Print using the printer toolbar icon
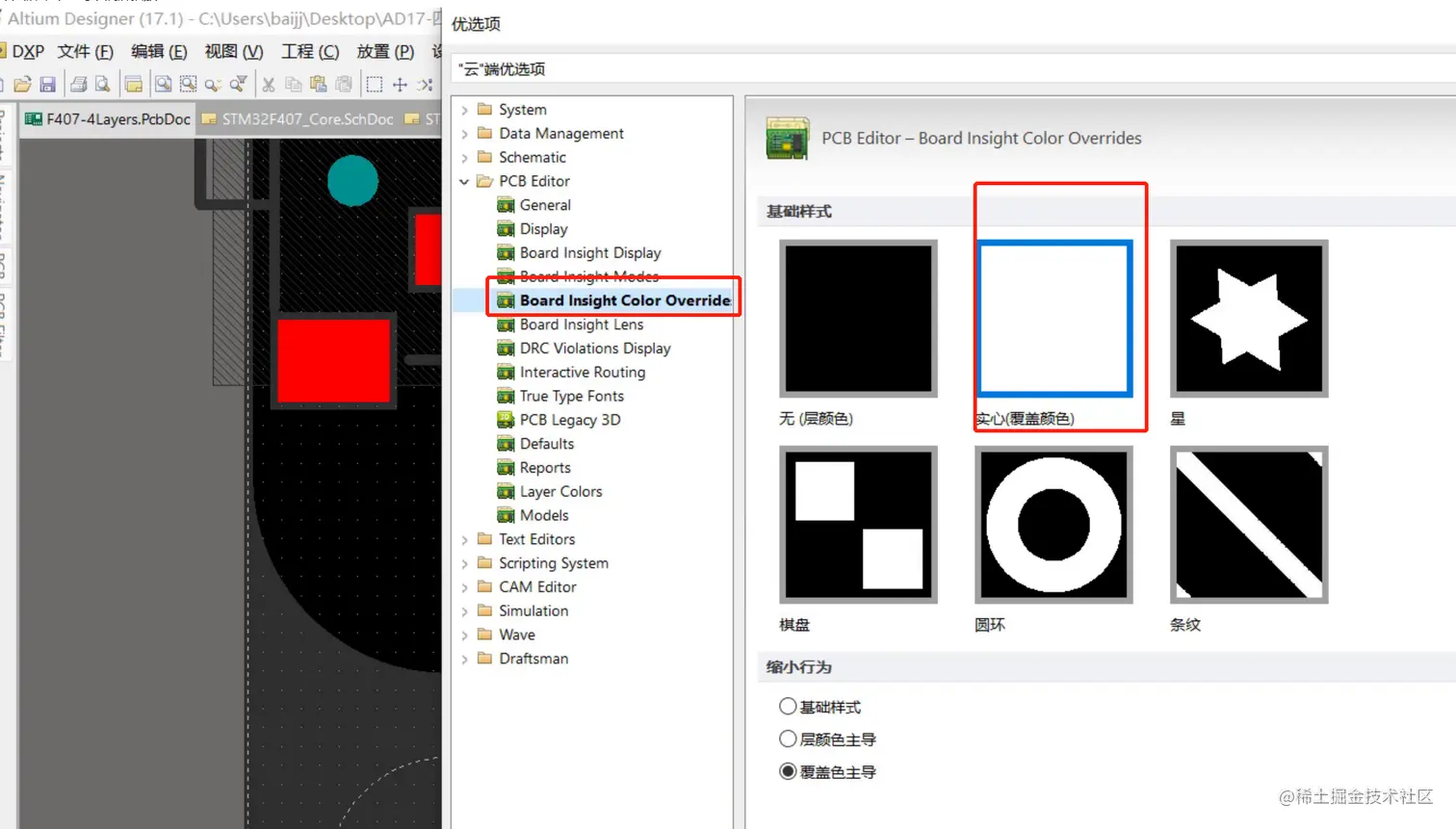Image resolution: width=1456 pixels, height=829 pixels. pyautogui.click(x=79, y=85)
